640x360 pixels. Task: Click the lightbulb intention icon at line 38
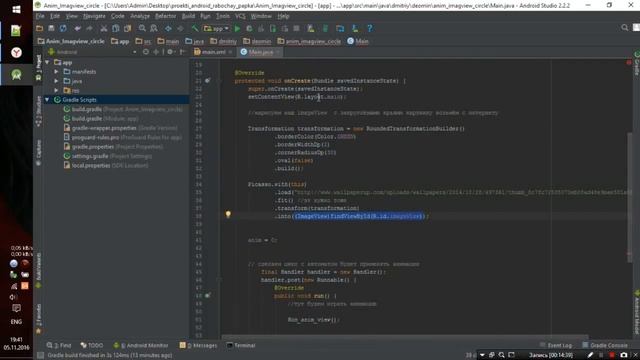point(228,214)
